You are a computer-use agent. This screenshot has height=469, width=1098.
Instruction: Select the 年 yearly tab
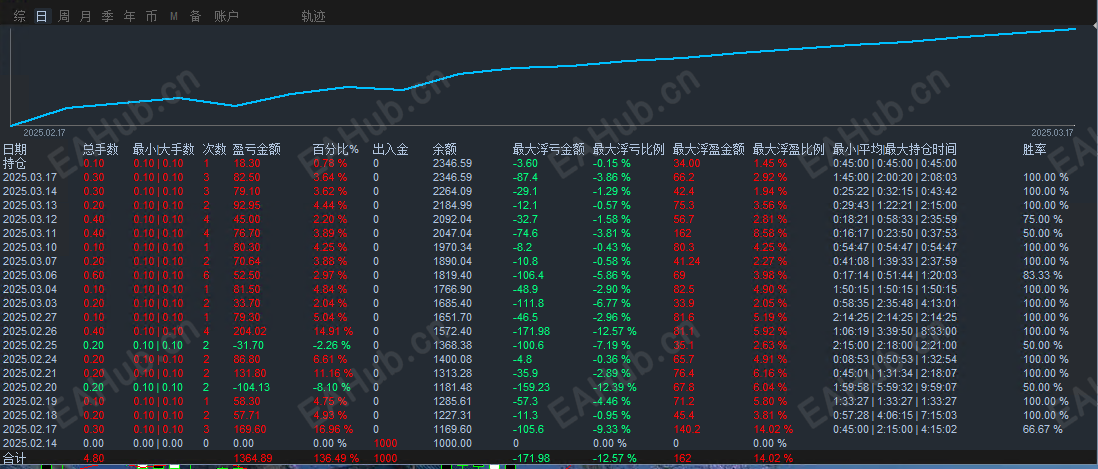(130, 16)
